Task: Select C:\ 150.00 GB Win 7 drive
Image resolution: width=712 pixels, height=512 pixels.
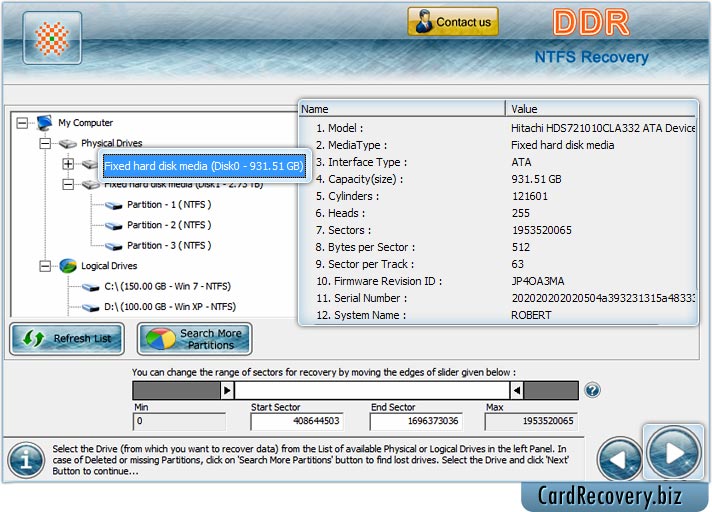Action: [x=168, y=286]
